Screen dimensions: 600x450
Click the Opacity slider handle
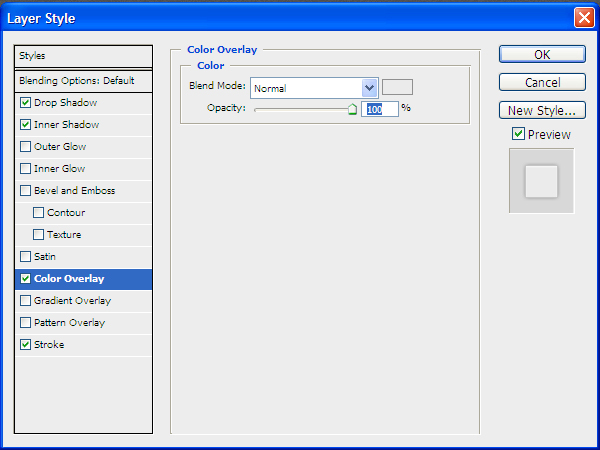tap(352, 109)
